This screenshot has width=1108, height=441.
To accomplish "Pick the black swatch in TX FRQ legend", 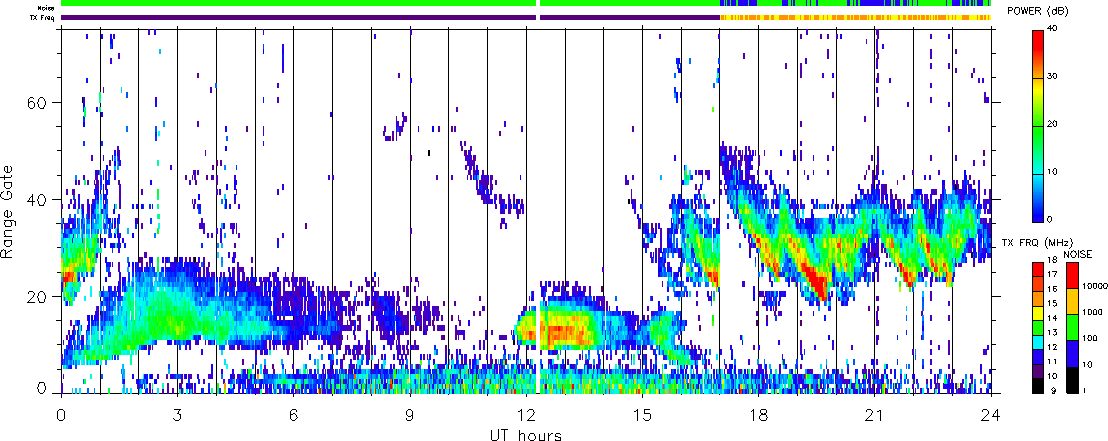I will (1040, 386).
